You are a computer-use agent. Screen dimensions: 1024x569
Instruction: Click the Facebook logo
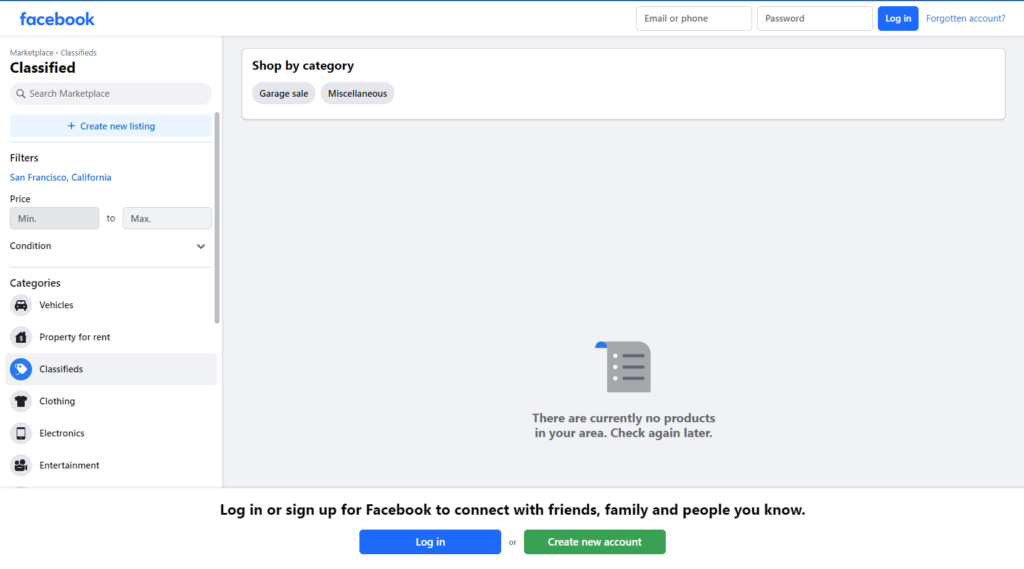(57, 19)
